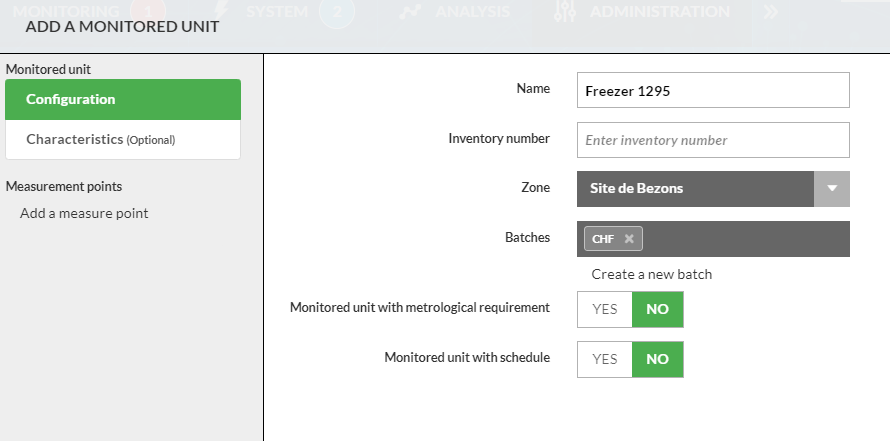Screen dimensions: 890x441
Task: Click the Measurement points heading
Action: tap(64, 186)
